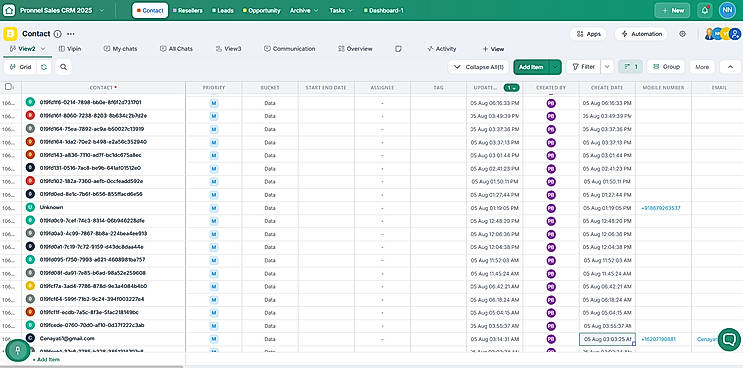Click priority M badge for Unknown contact
The height and width of the screenshot is (368, 743).
[214, 208]
